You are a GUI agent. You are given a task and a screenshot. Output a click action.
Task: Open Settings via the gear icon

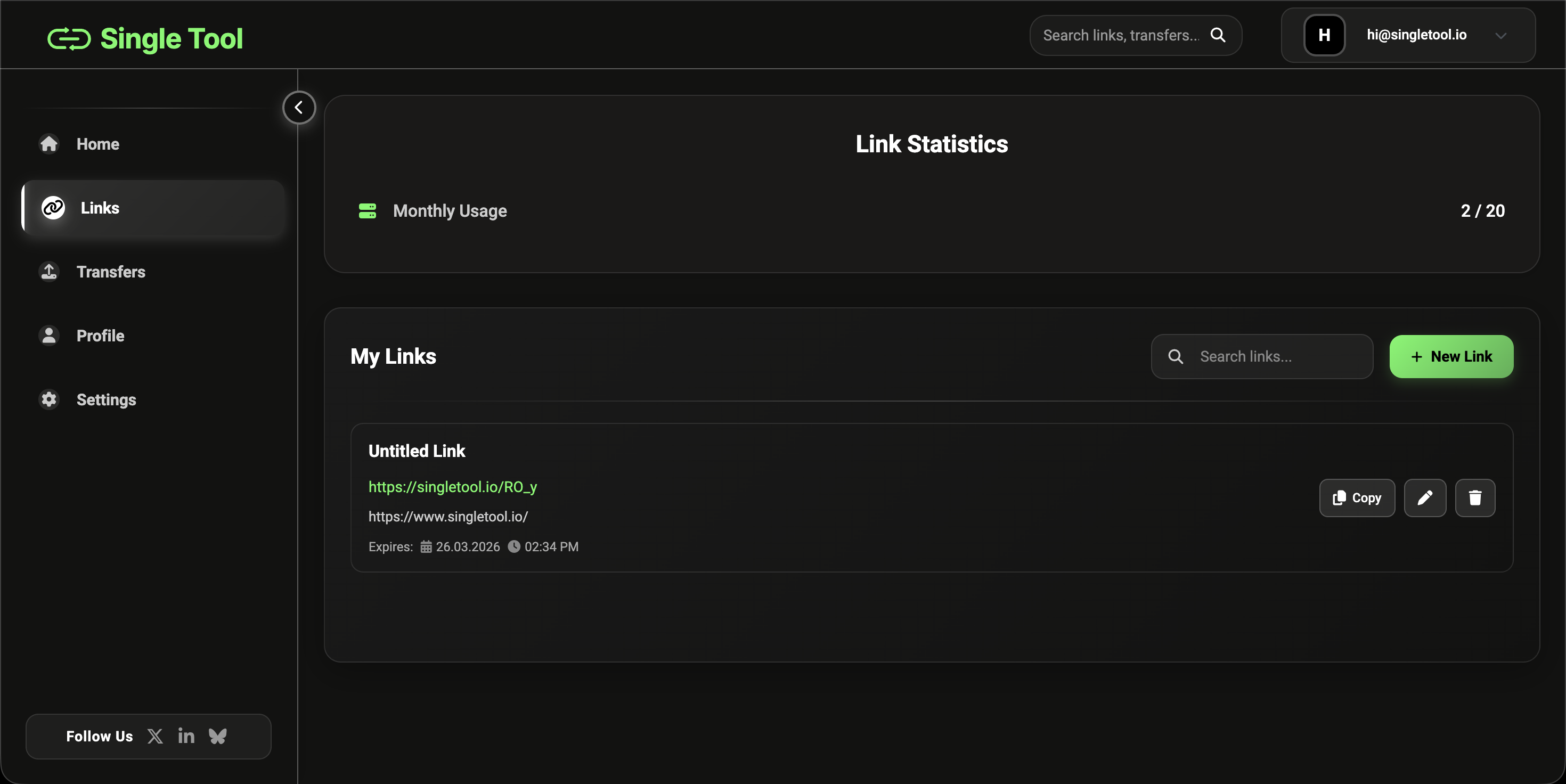tap(48, 399)
